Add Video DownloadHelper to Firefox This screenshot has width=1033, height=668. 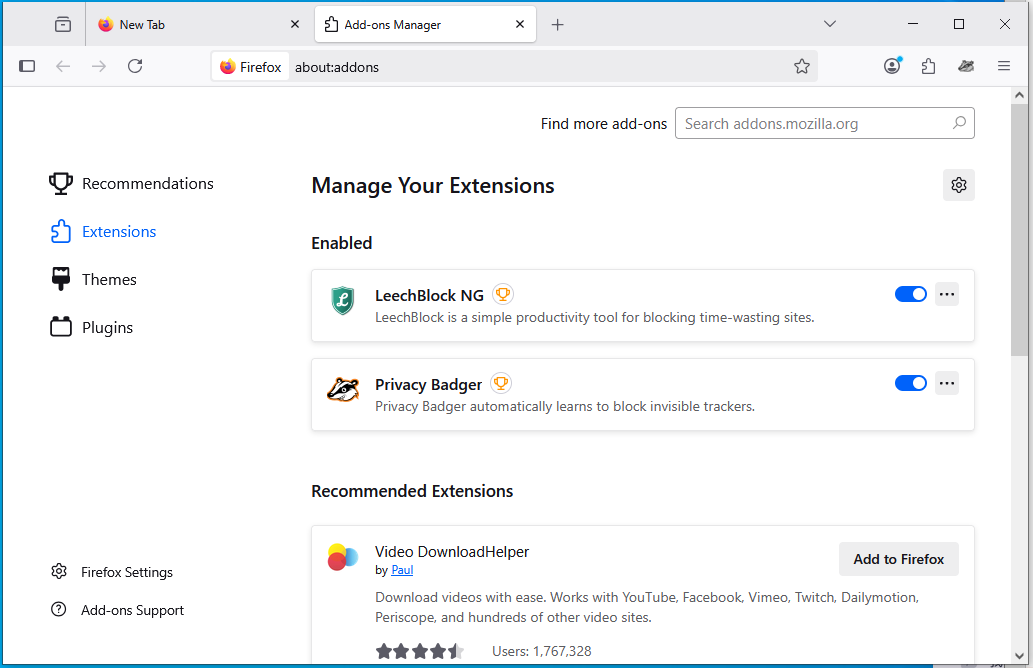tap(898, 559)
